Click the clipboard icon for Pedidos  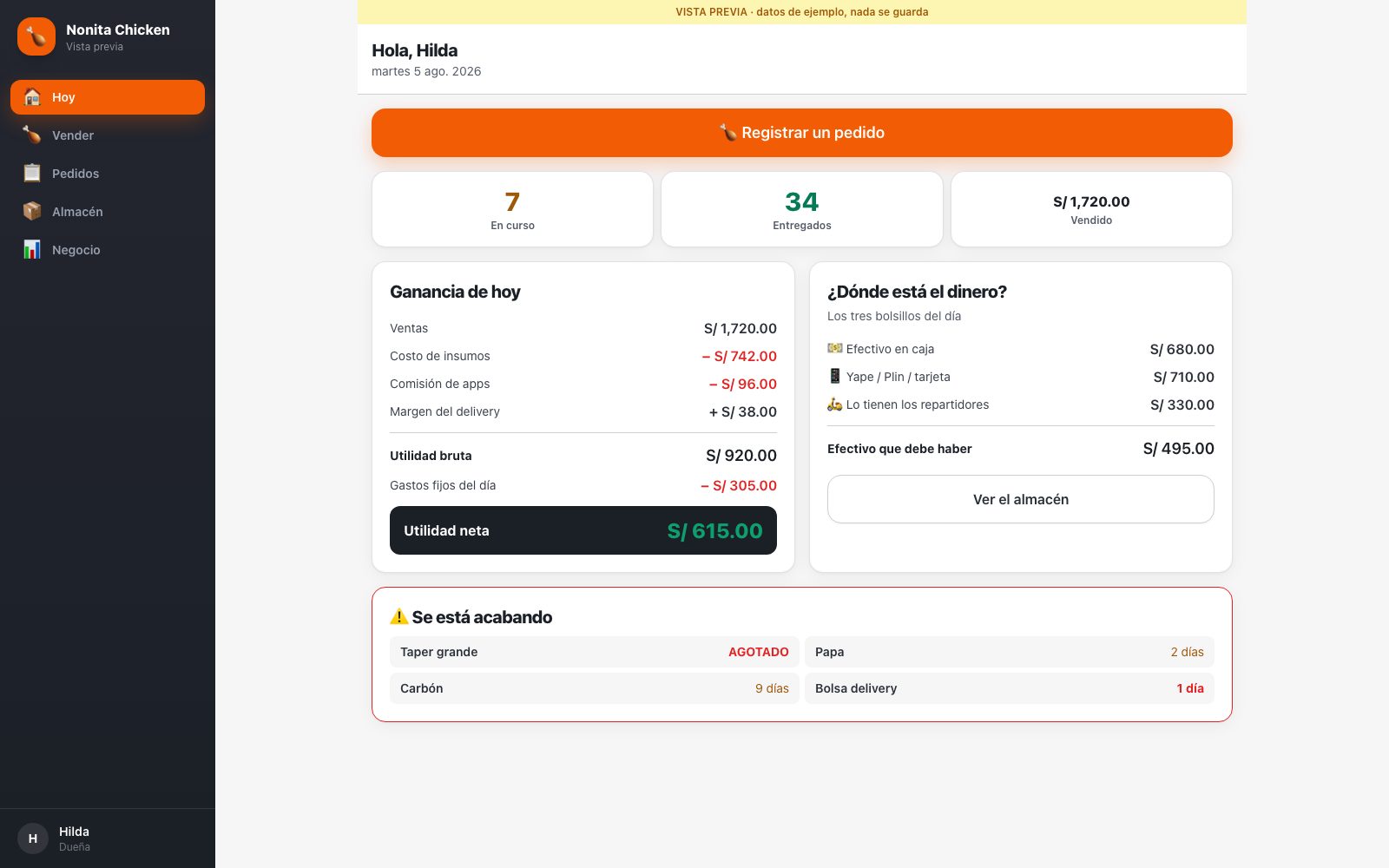(x=32, y=174)
